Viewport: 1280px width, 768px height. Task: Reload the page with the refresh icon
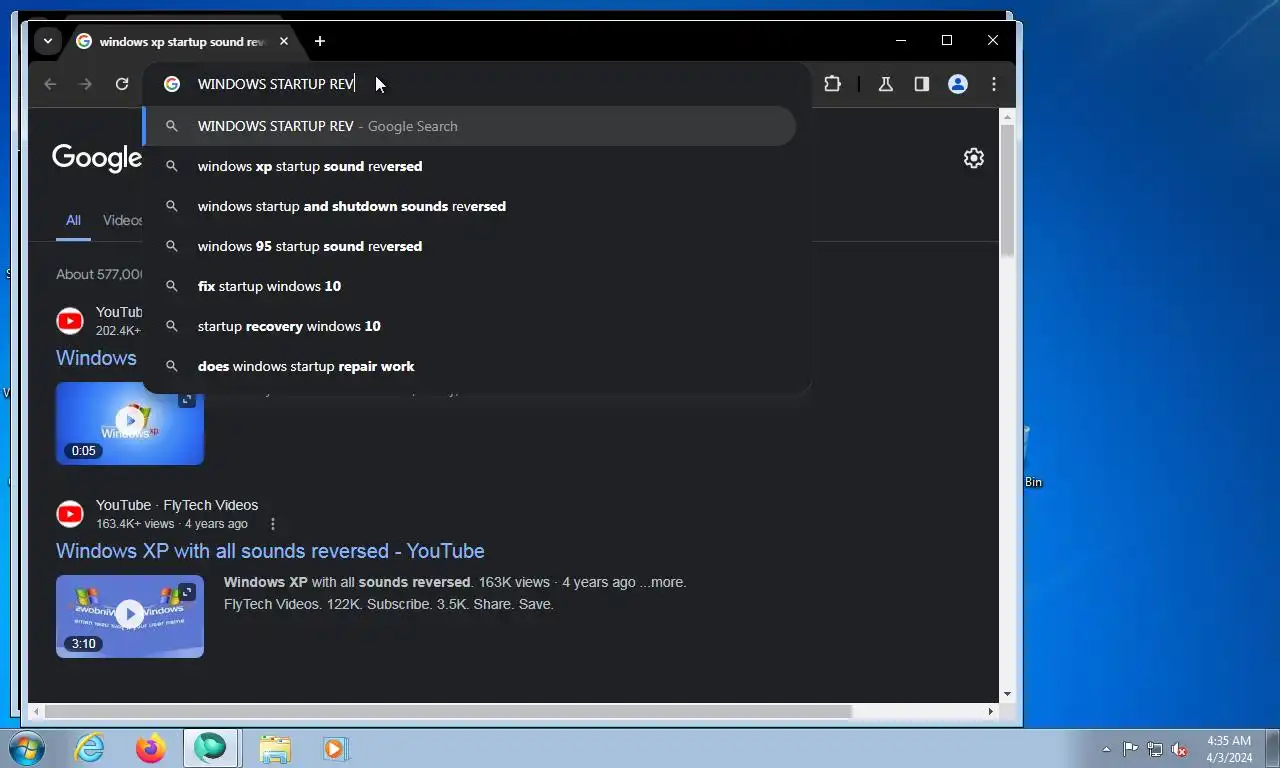(122, 84)
